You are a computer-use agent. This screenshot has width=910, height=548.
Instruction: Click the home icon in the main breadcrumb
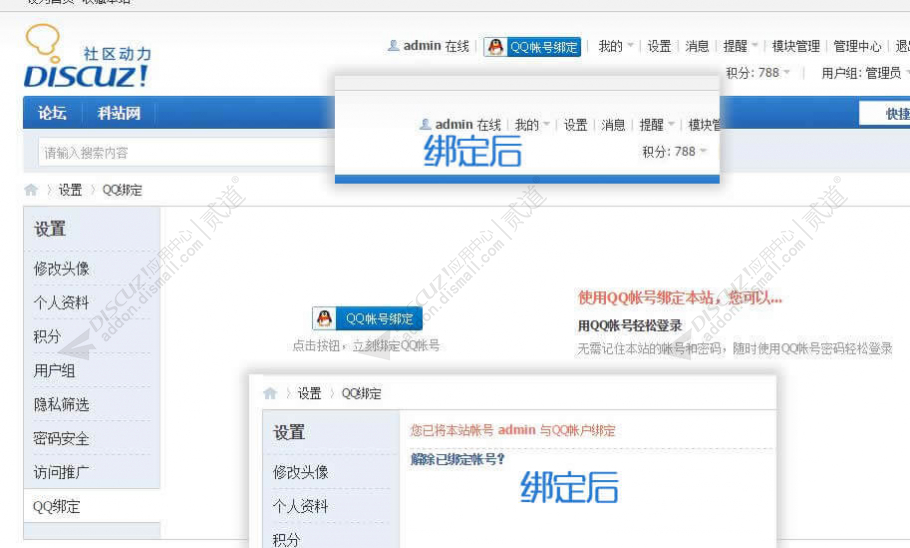31,190
